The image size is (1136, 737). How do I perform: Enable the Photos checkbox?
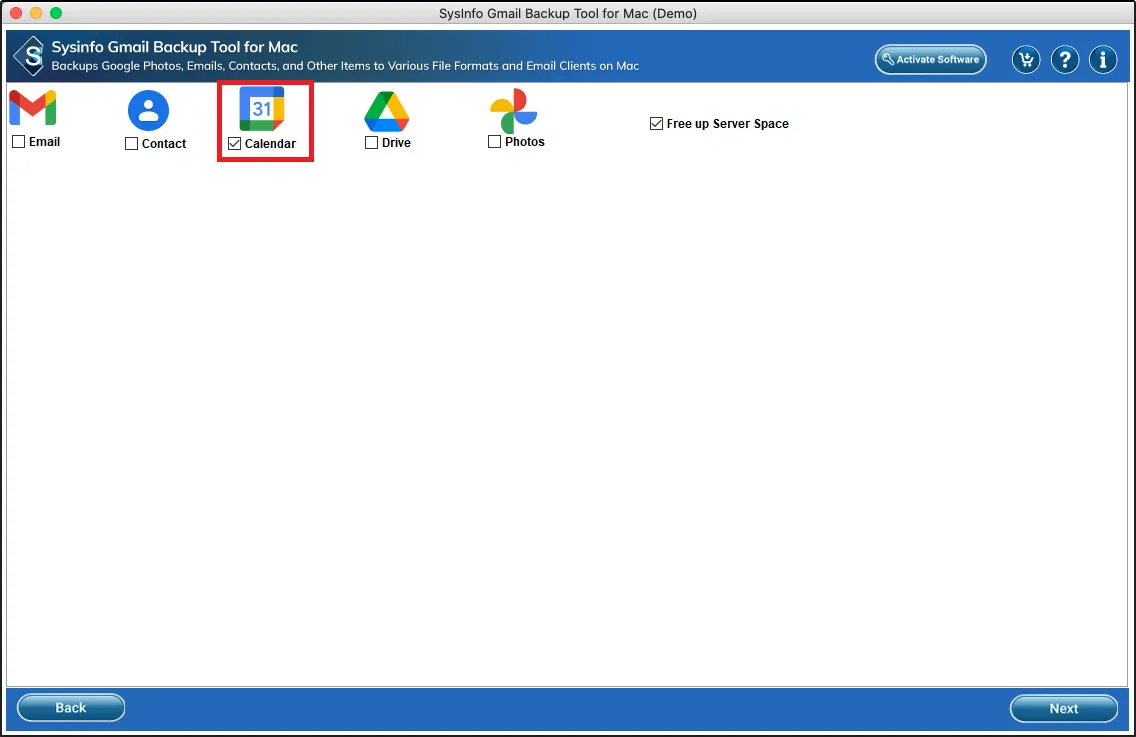[495, 141]
